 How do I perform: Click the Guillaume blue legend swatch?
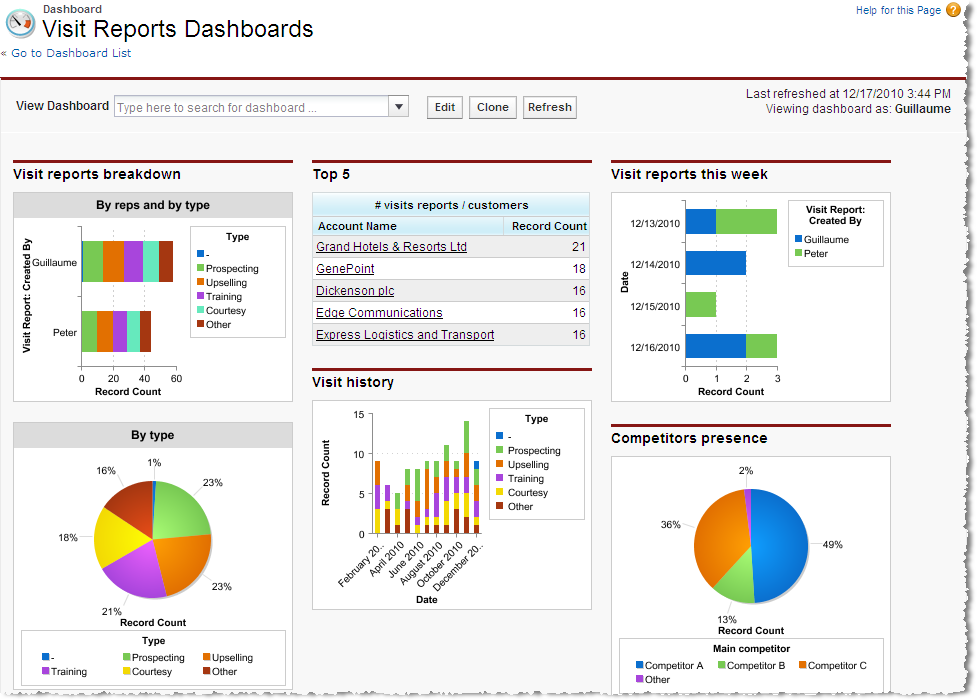click(798, 240)
